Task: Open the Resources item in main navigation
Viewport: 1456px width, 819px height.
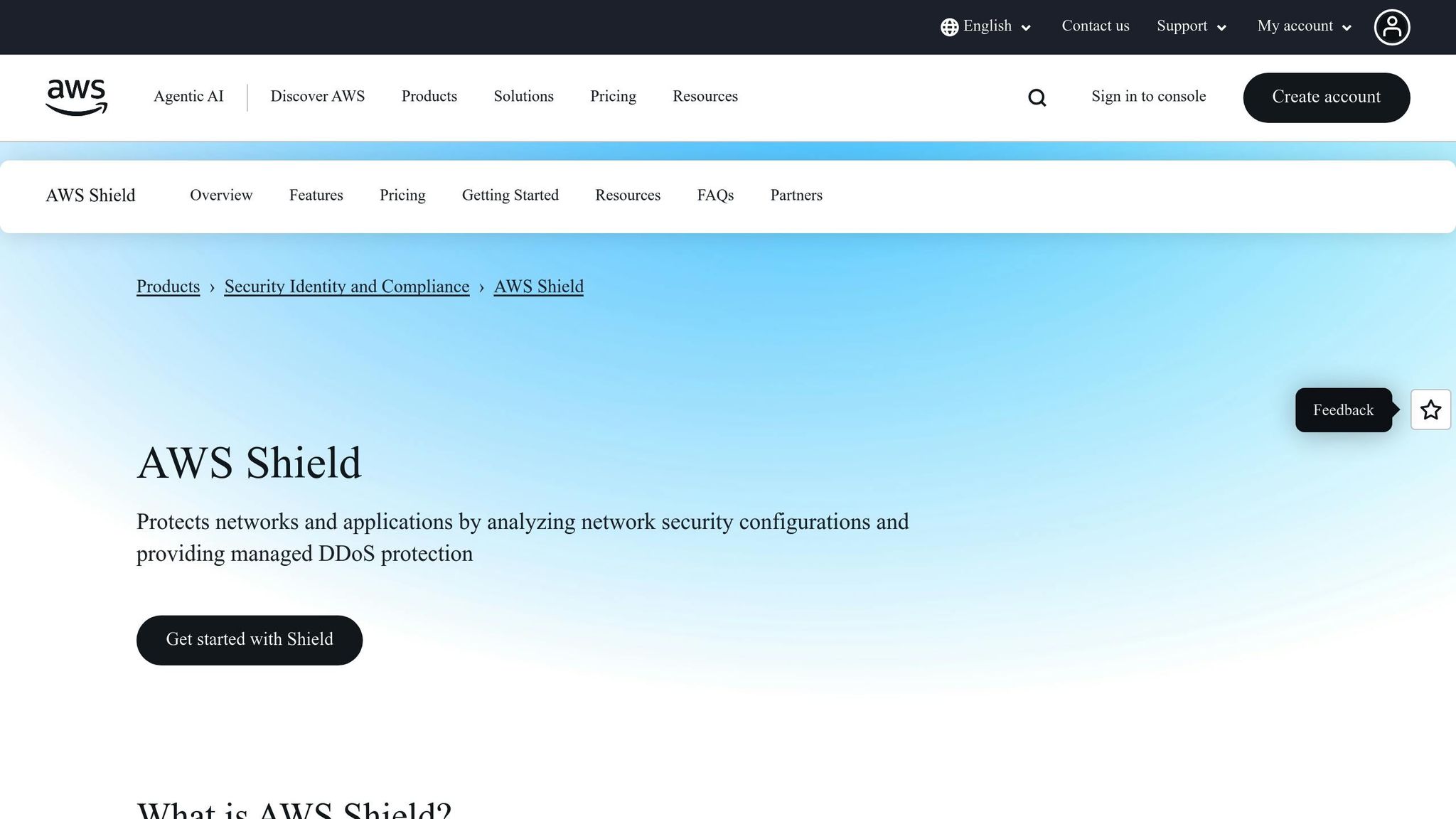Action: (x=705, y=96)
